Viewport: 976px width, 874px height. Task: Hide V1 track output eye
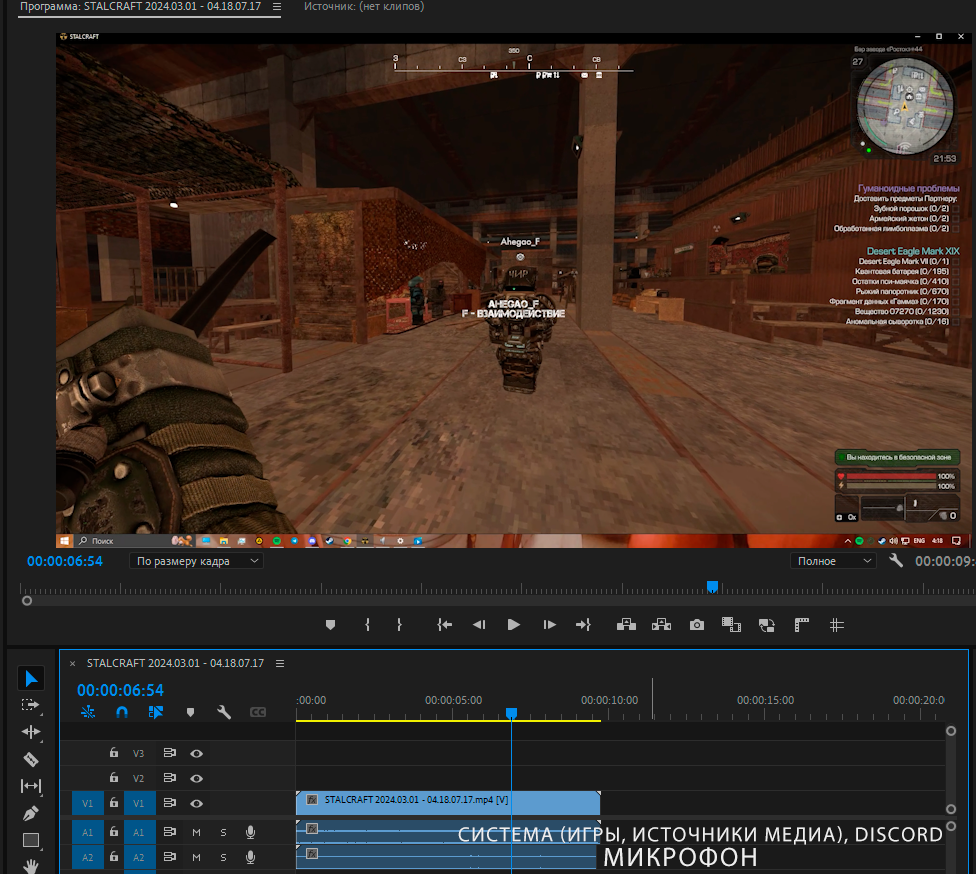coord(197,804)
